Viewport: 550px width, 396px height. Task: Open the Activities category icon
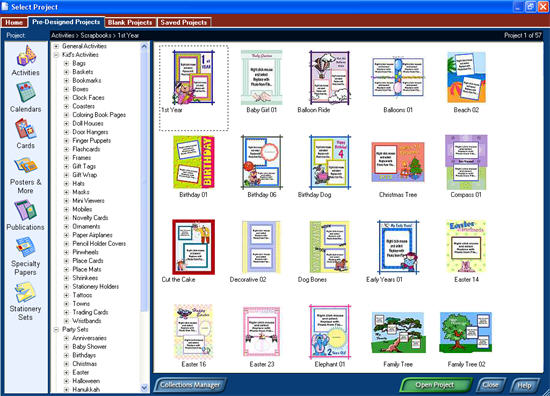click(26, 56)
